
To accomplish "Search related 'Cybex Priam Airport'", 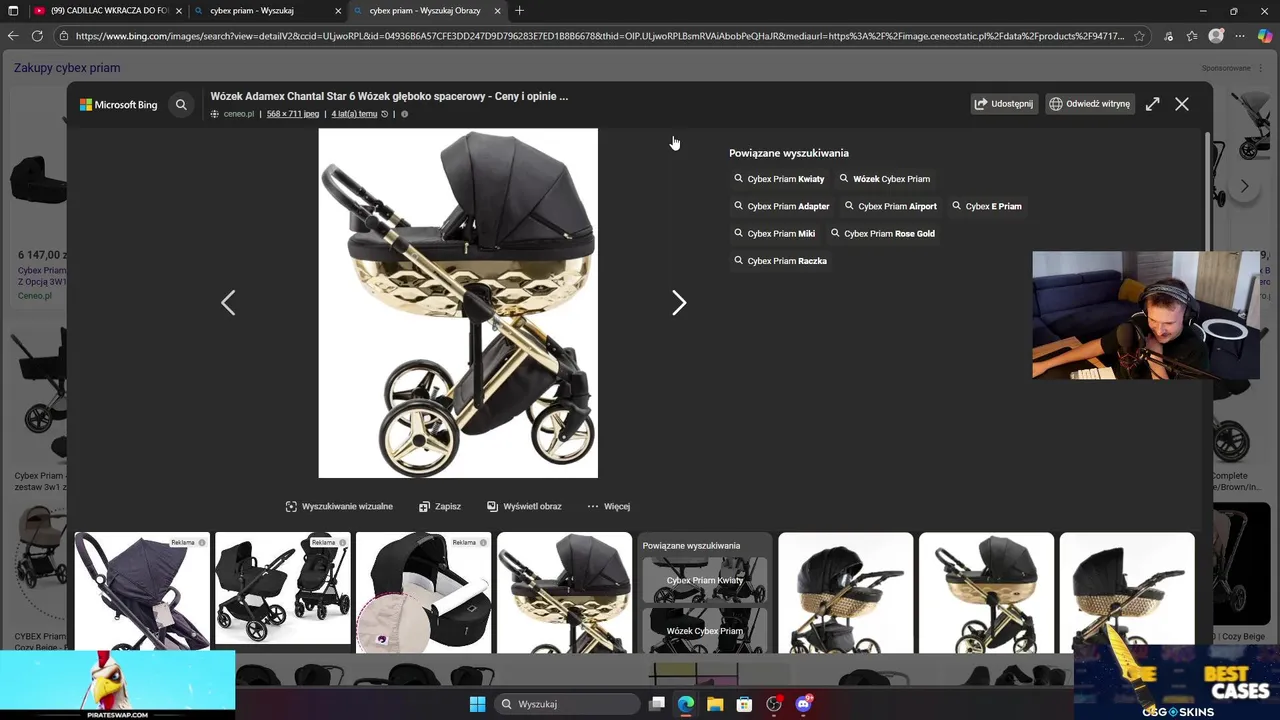I will pyautogui.click(x=891, y=206).
